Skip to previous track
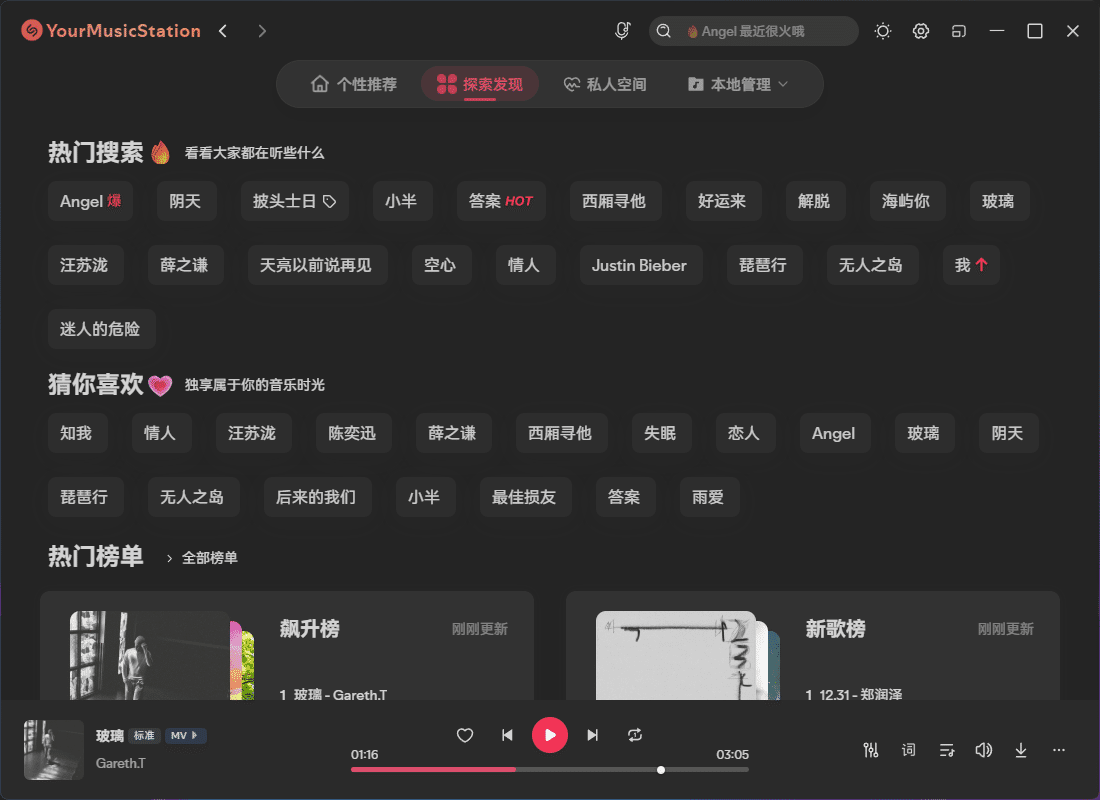This screenshot has width=1100, height=800. click(507, 735)
